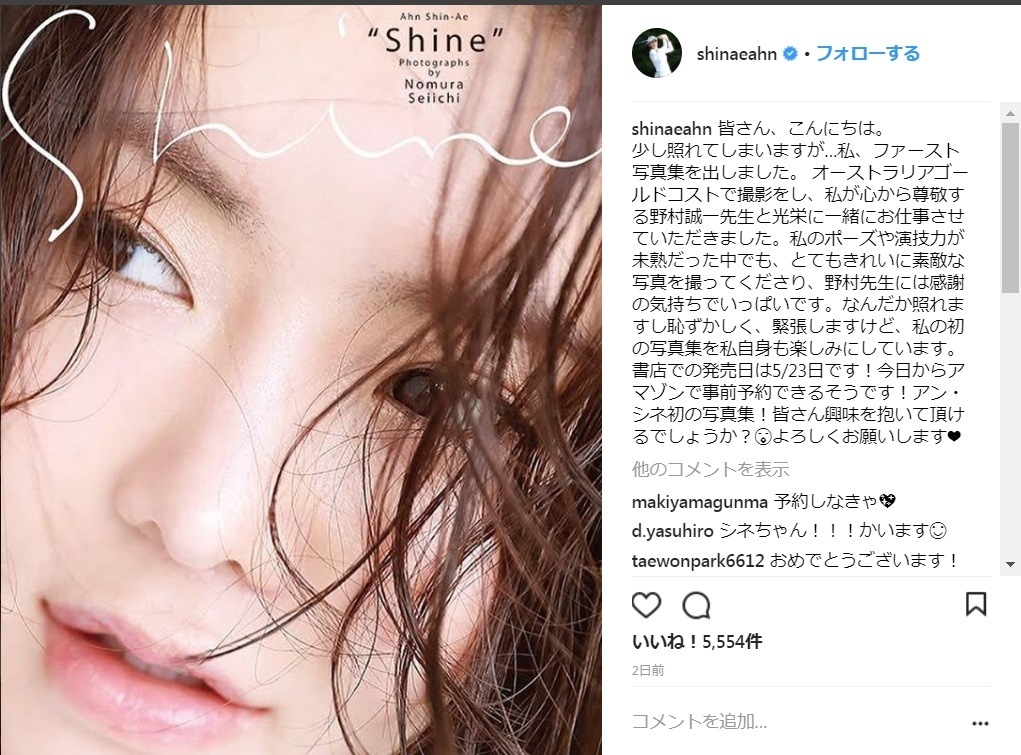The height and width of the screenshot is (755, 1021).
Task: Like the post with the heart icon
Action: click(x=646, y=605)
